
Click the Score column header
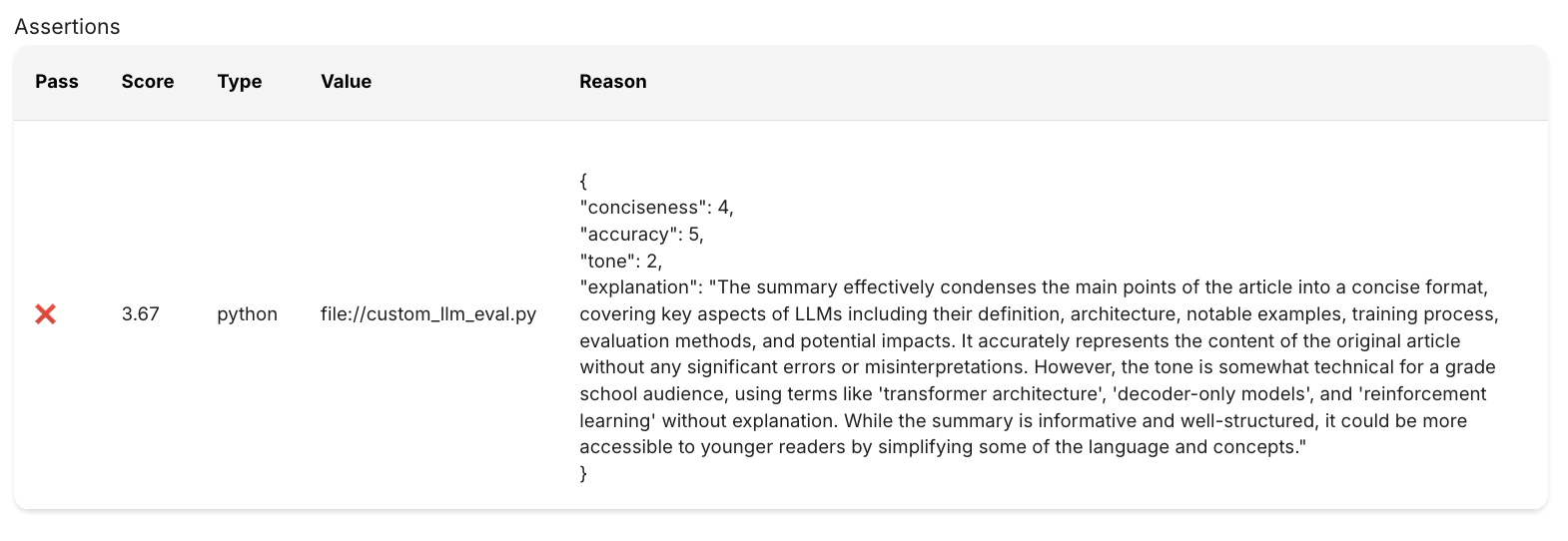click(148, 82)
